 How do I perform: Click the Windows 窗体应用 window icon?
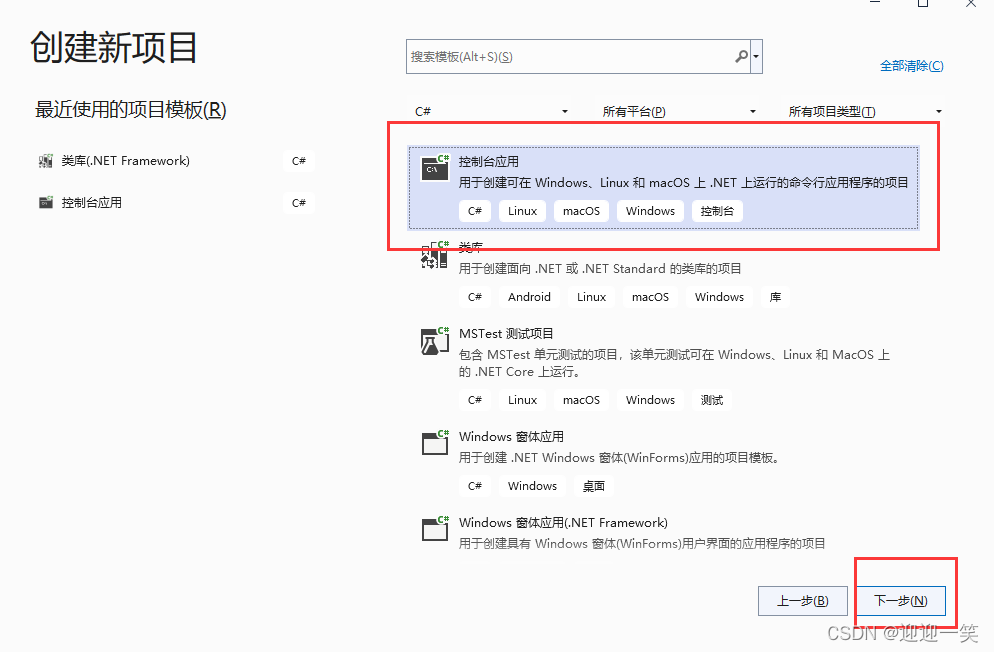click(x=435, y=443)
